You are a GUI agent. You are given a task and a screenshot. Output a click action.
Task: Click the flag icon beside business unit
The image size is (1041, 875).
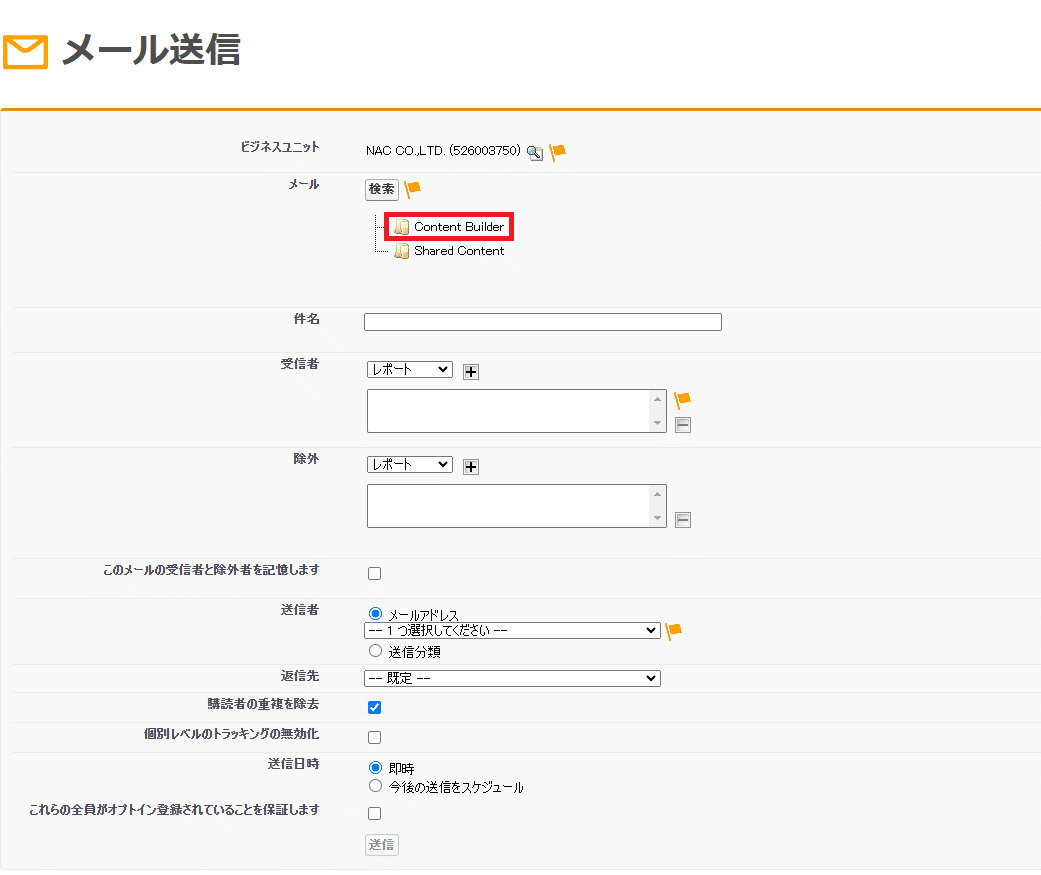coord(558,153)
